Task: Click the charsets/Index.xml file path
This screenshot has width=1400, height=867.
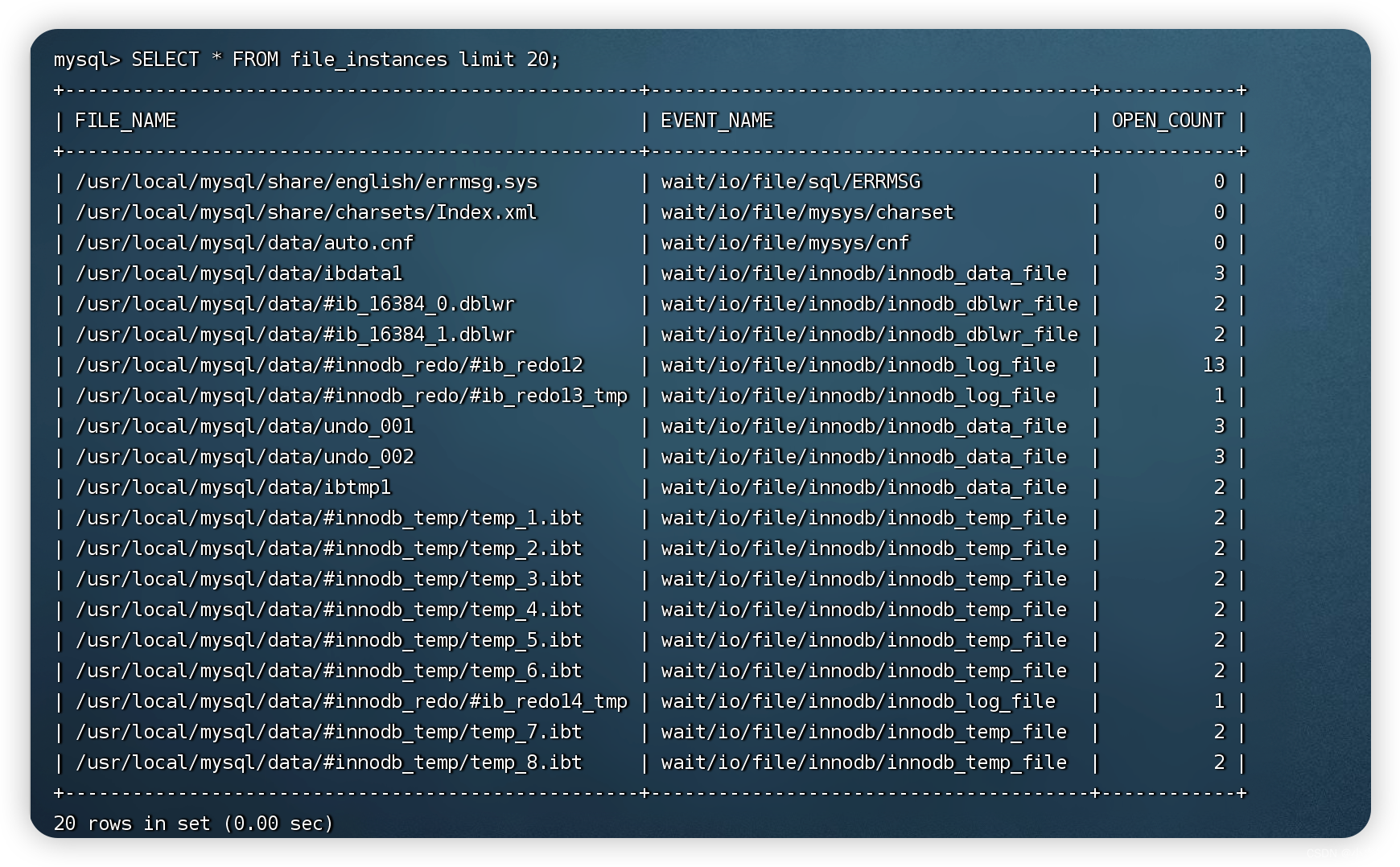Action: coord(307,212)
